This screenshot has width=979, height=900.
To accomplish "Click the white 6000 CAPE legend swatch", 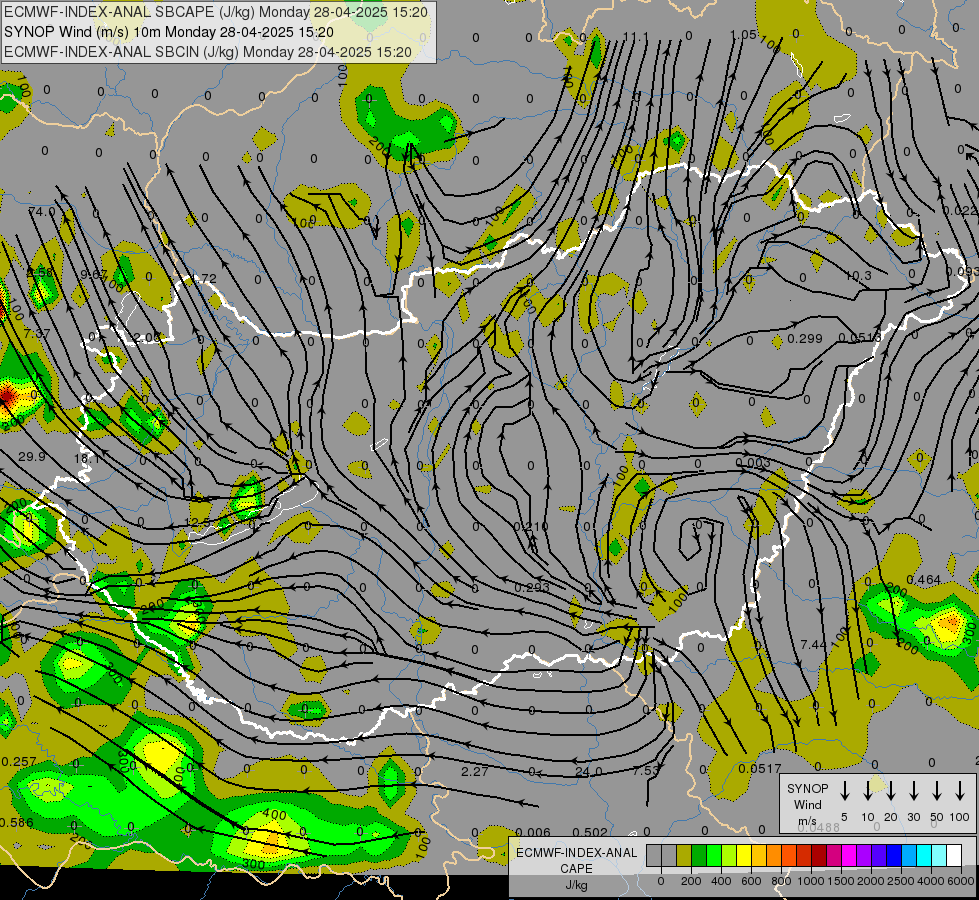I will point(954,855).
